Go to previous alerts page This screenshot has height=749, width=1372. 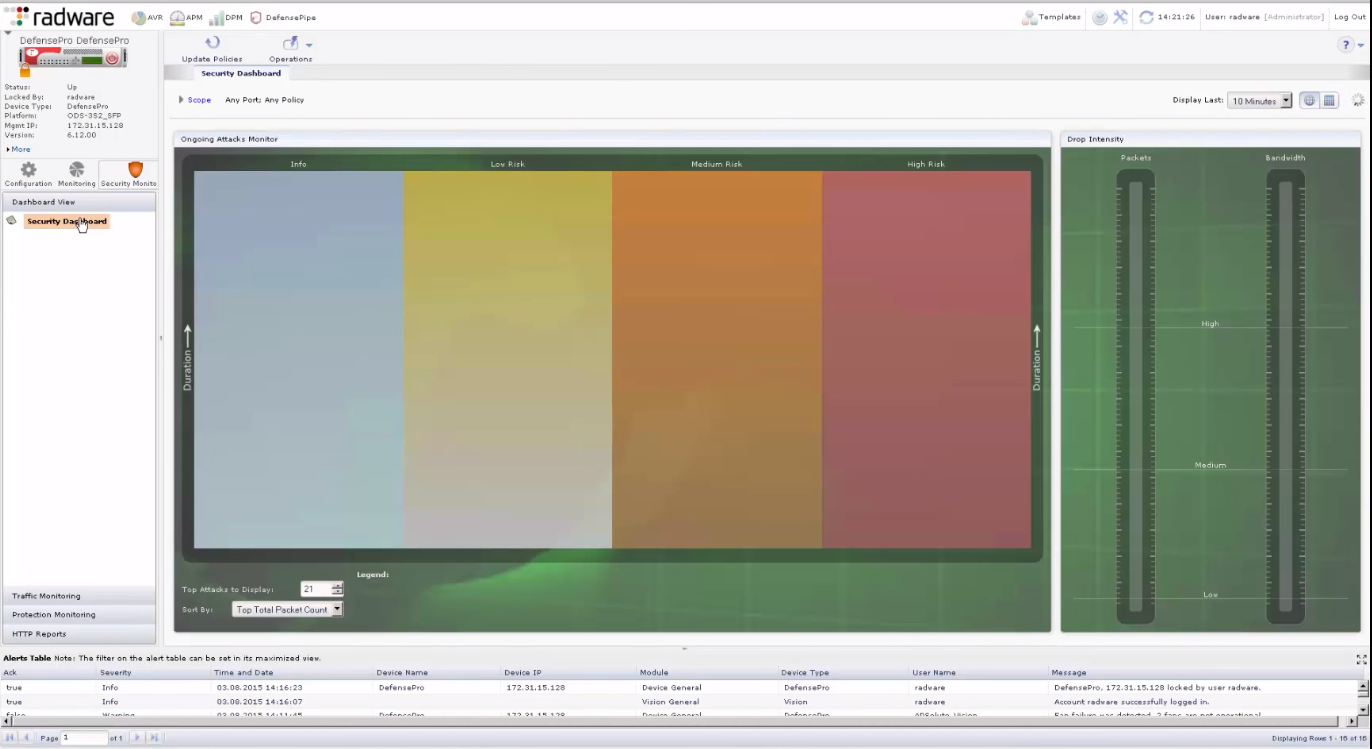(x=27, y=738)
